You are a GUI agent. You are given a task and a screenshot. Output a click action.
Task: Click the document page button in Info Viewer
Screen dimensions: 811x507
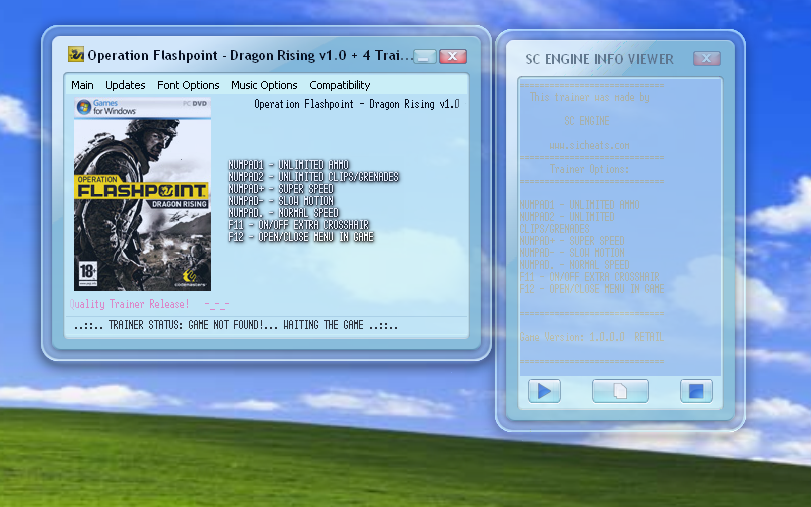(620, 391)
